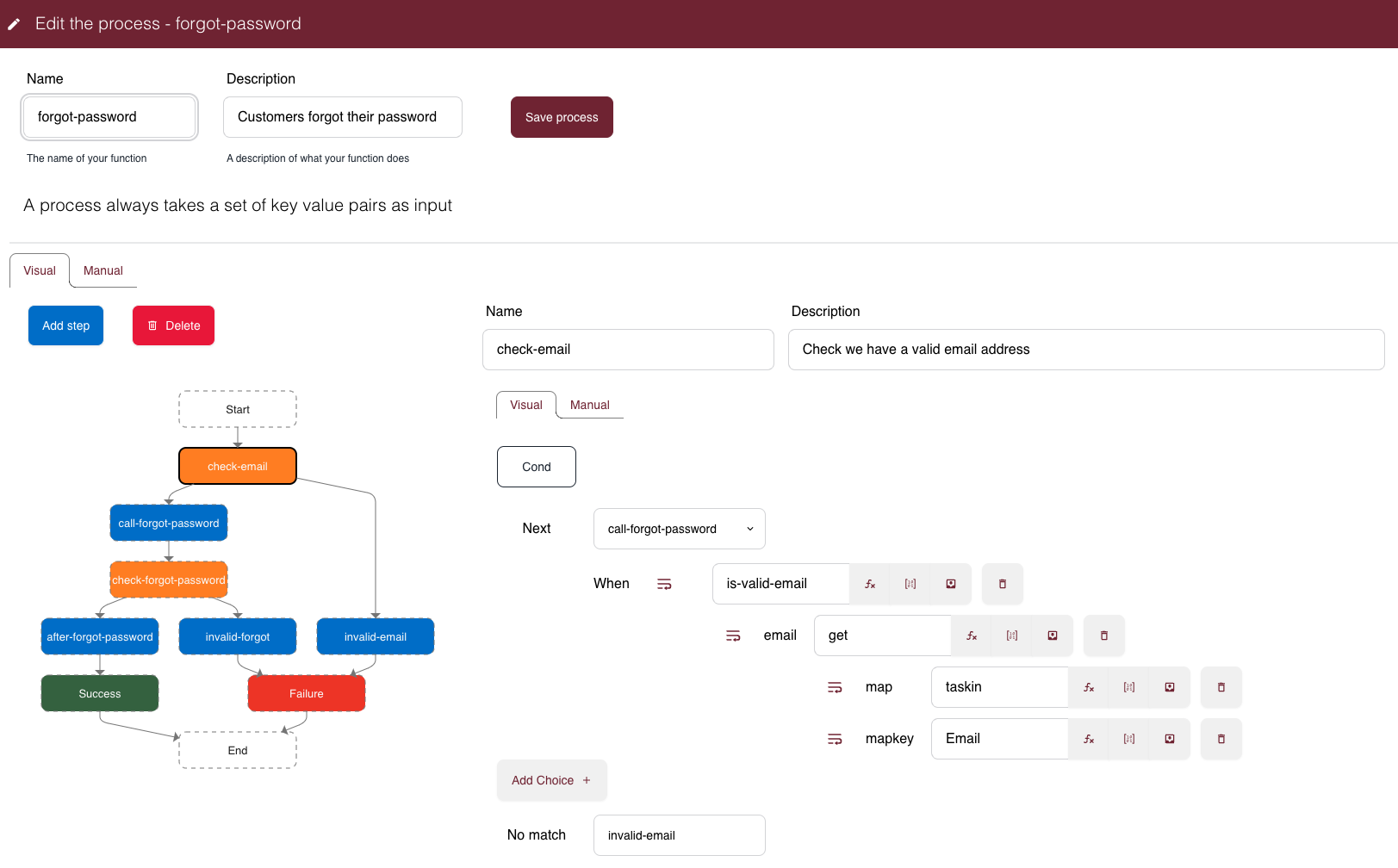Expand the call-forgot-password selector chevron
Viewport: 1398px width, 868px height.
tap(749, 528)
